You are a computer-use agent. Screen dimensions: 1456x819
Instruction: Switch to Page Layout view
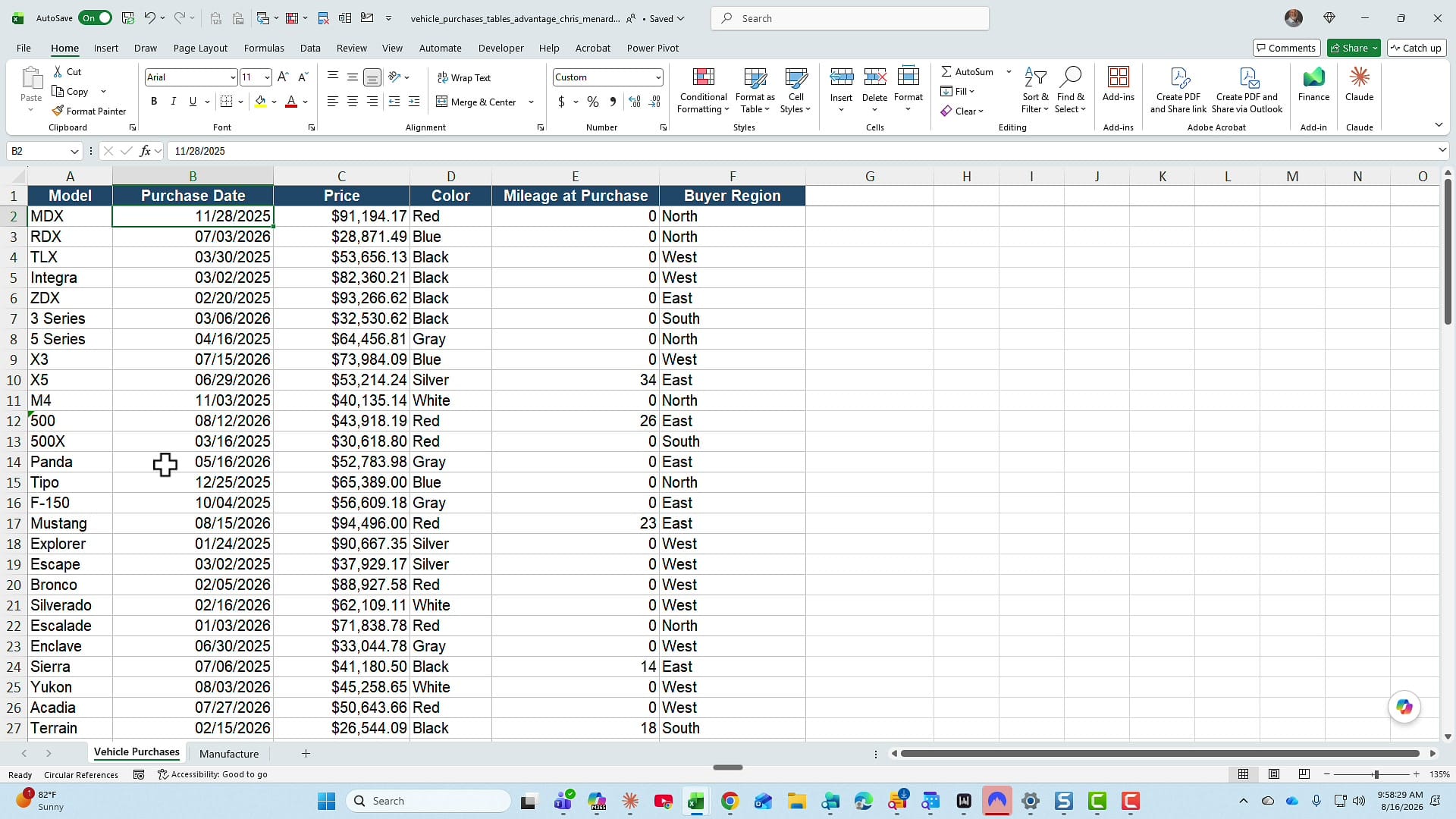(1274, 774)
